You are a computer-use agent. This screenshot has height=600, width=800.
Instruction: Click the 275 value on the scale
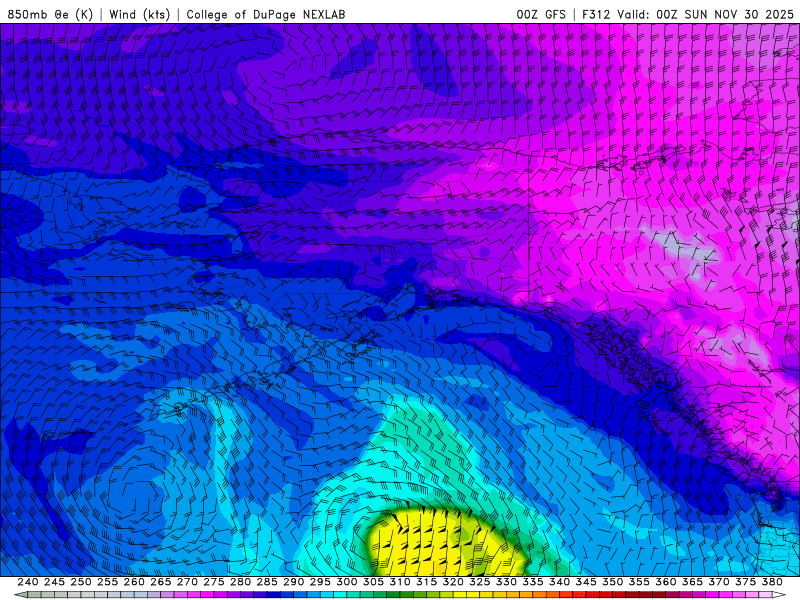coord(214,582)
